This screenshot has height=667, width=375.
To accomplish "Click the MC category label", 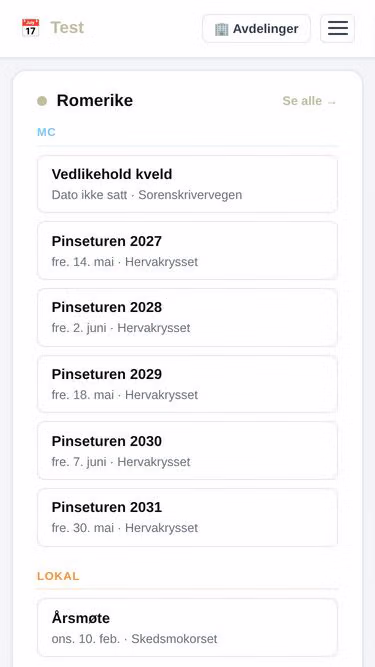I will tap(46, 132).
